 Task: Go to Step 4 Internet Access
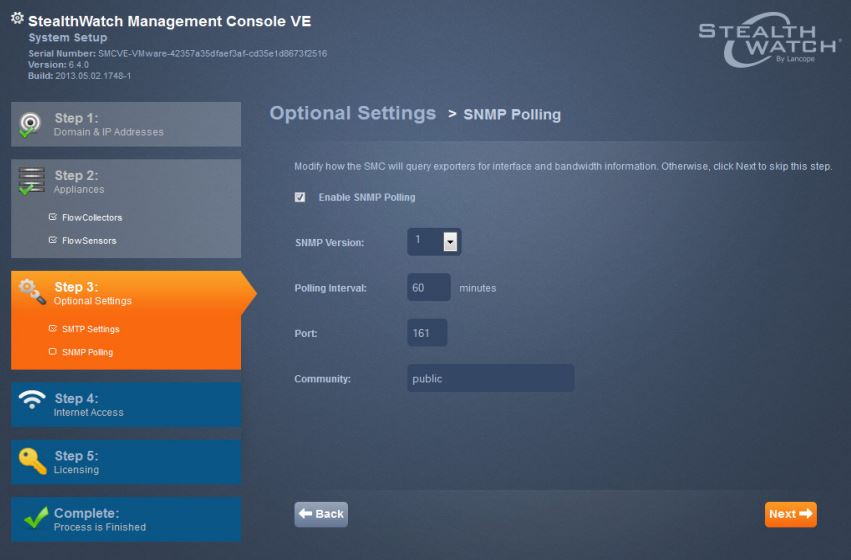(126, 405)
